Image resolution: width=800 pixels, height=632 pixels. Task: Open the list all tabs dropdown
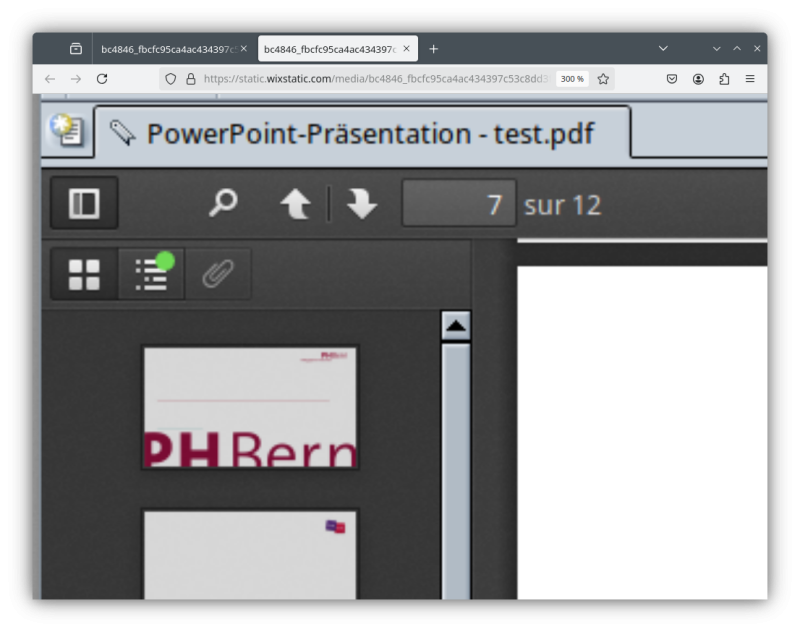coord(663,49)
